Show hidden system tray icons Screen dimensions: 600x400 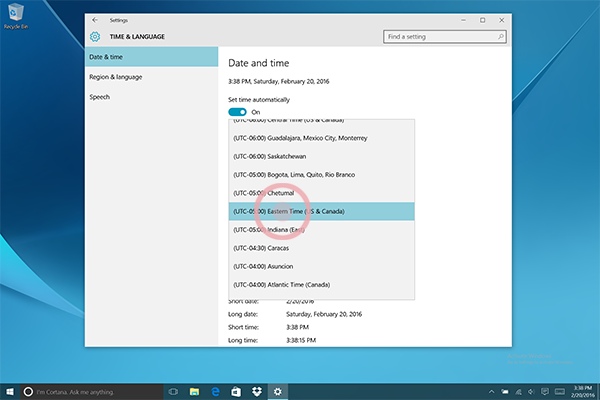491,392
